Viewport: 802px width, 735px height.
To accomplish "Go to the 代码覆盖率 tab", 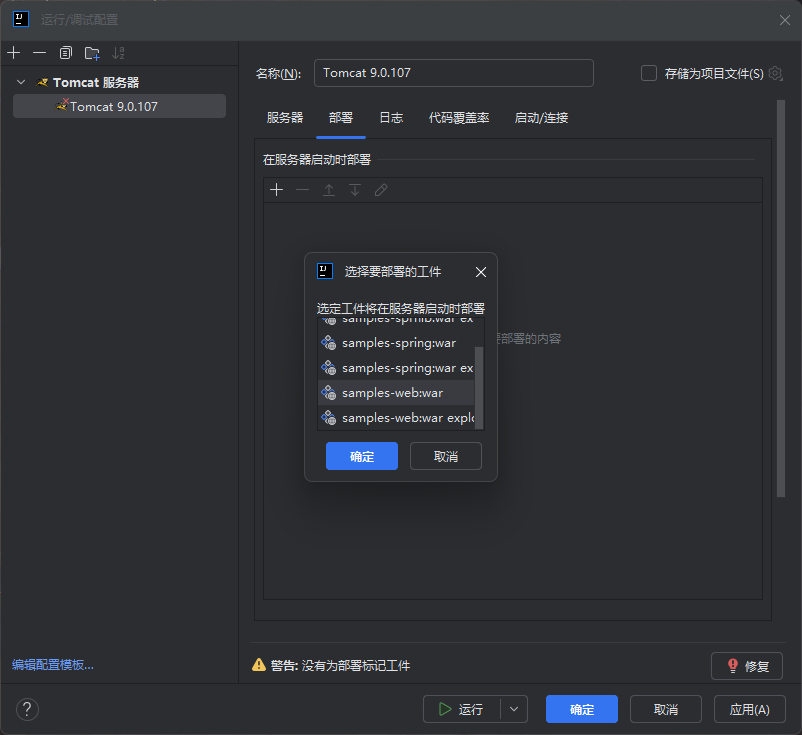I will (459, 118).
